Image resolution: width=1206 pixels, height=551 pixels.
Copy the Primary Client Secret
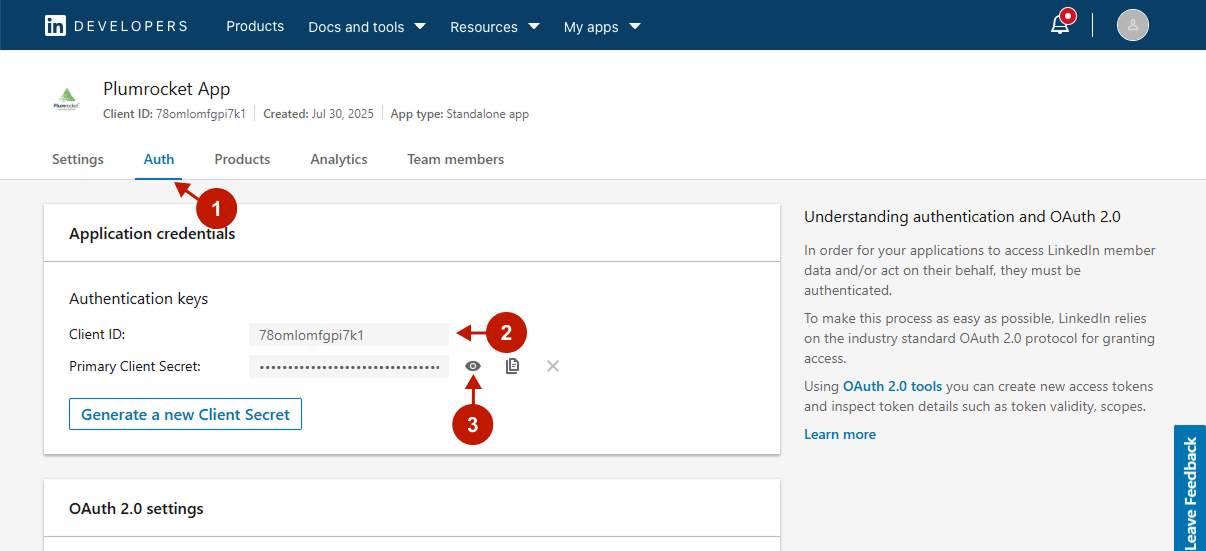[513, 366]
